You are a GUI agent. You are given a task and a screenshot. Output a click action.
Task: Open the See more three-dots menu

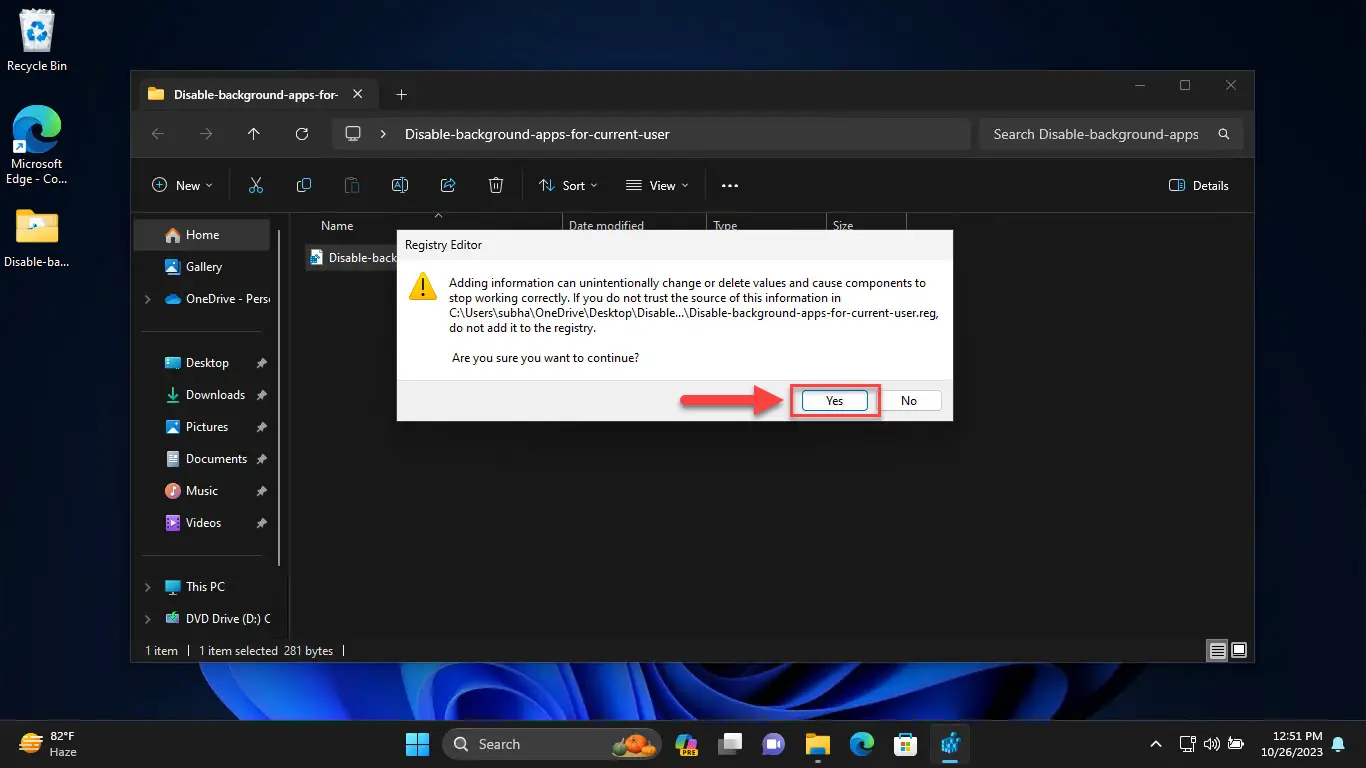click(x=730, y=185)
